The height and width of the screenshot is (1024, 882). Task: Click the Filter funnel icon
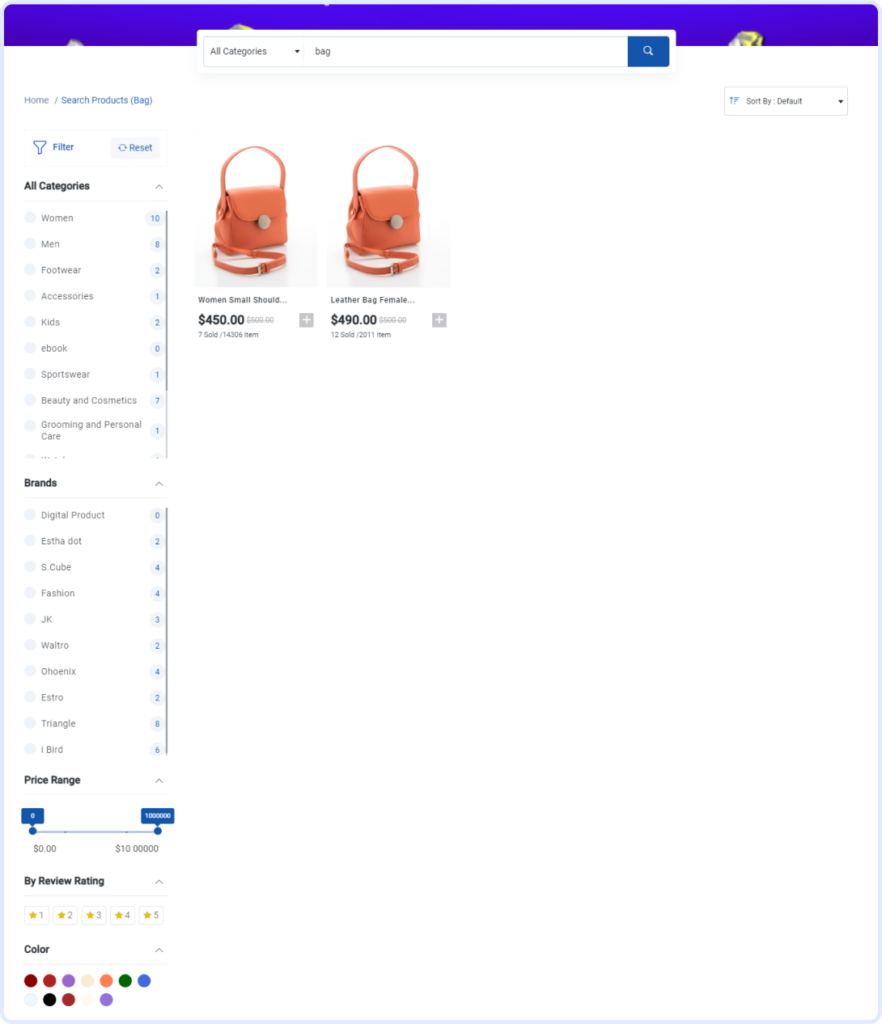(x=40, y=148)
